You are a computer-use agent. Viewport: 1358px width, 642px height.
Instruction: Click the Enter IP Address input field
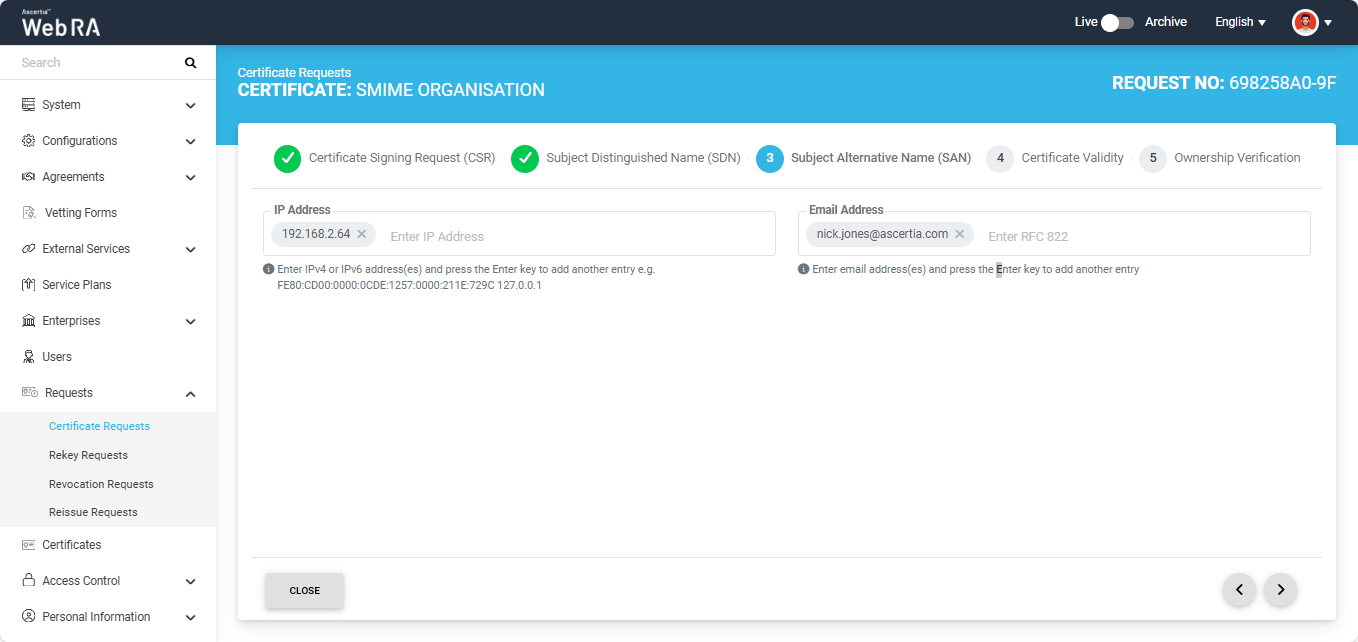pyautogui.click(x=570, y=237)
